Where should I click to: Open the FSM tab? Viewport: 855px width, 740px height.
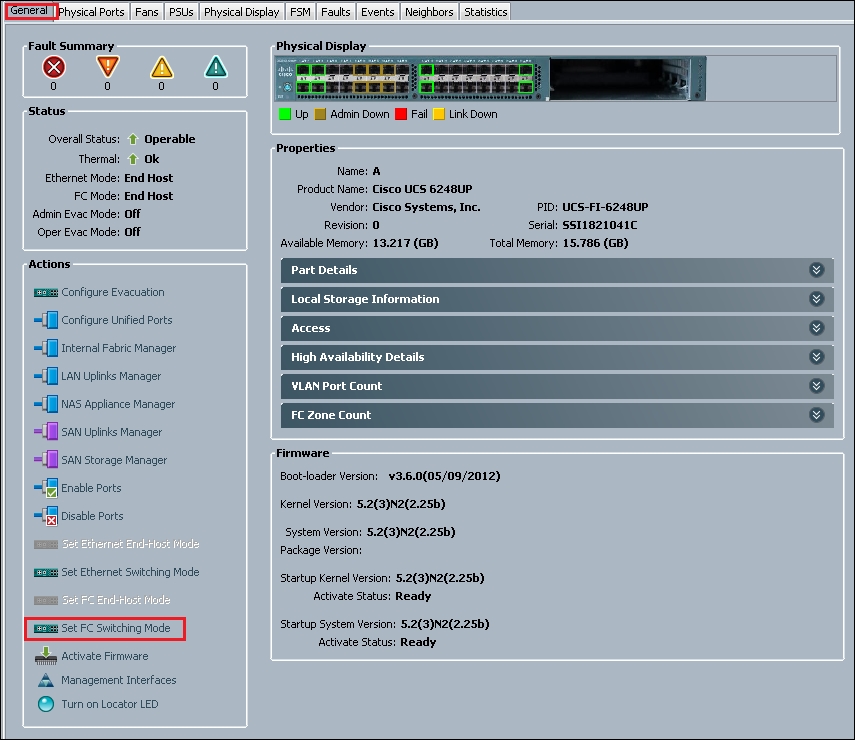300,12
